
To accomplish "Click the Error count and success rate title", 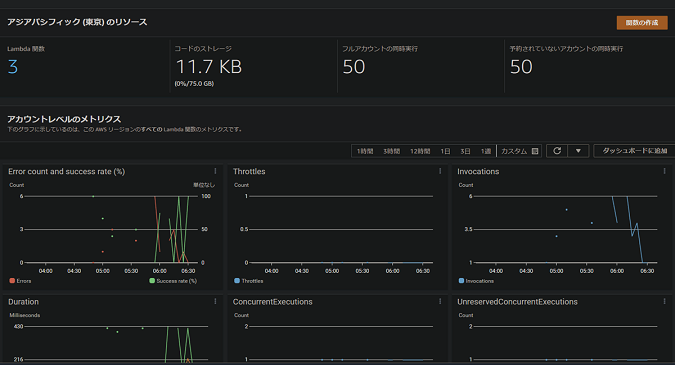I will pyautogui.click(x=66, y=171).
